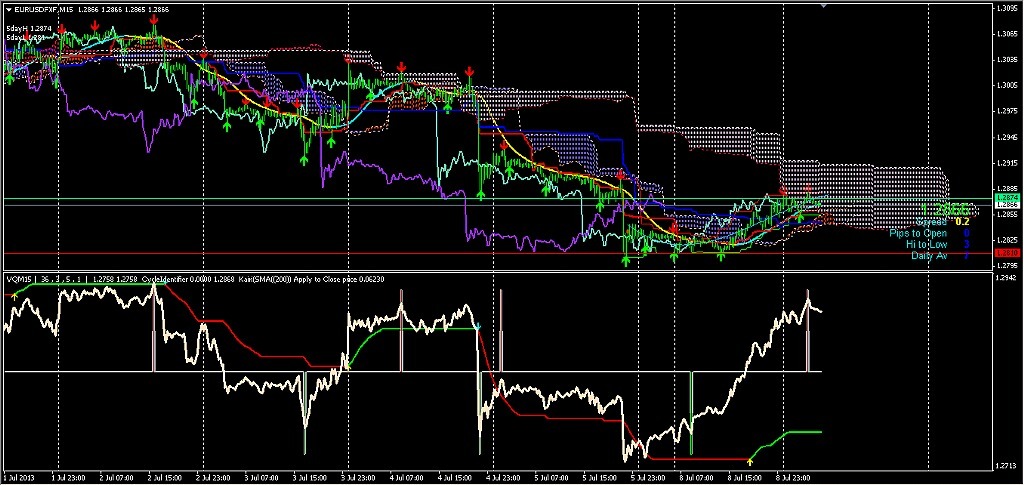Click the 8 Jul 23:00 time label

click(793, 478)
